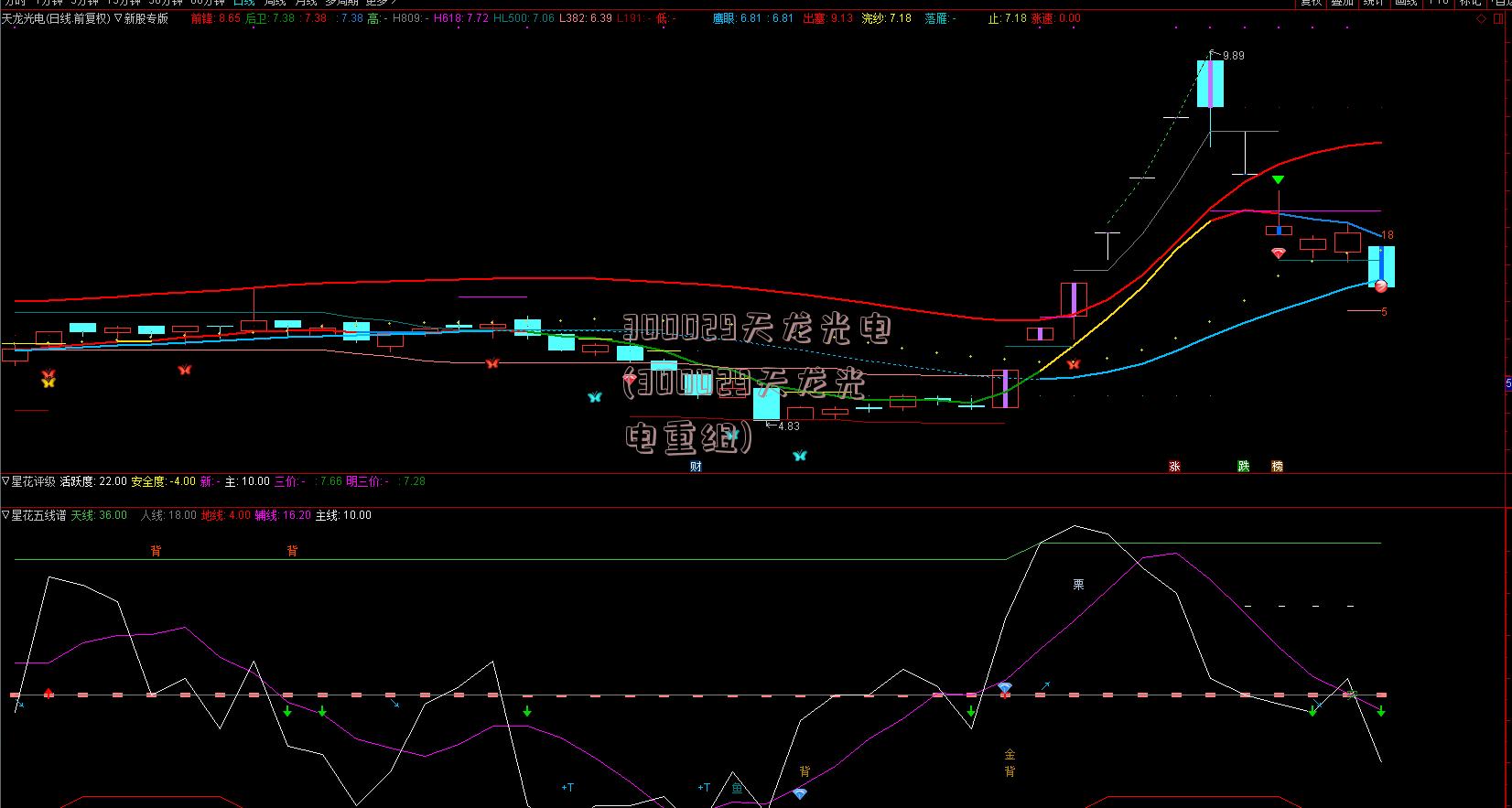Click the 地线: 4.00 value
This screenshot has width=1512, height=808.
coord(225,515)
